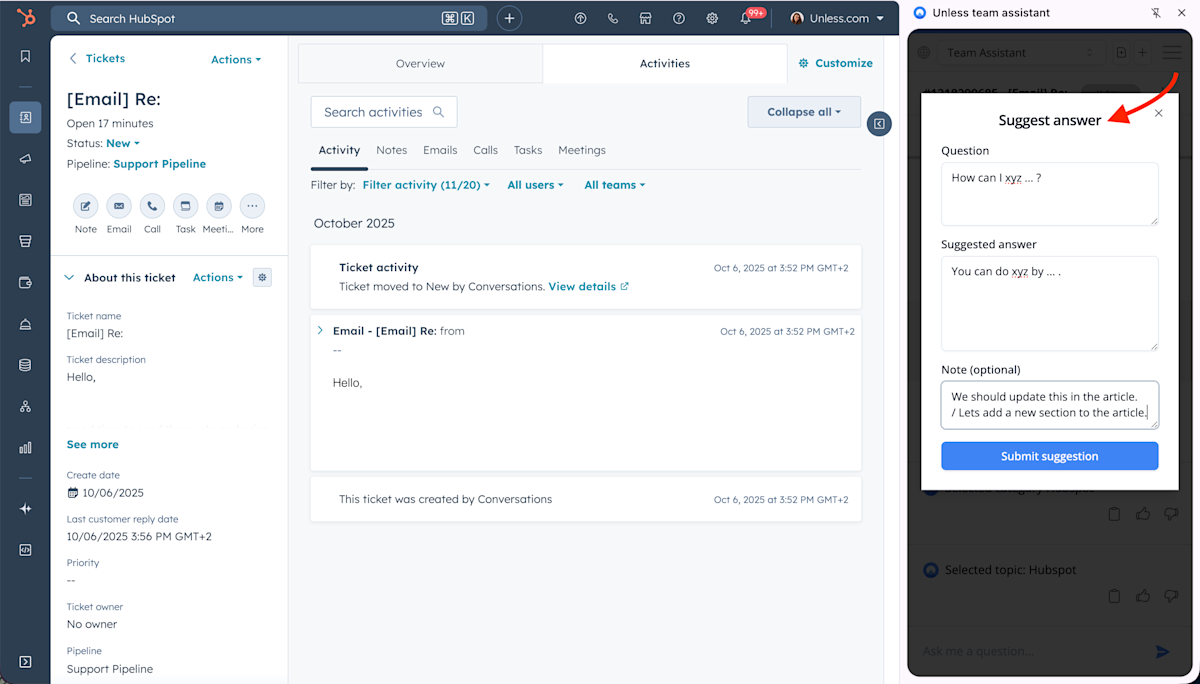Open the Commerce storefront sidebar icon
This screenshot has height=684, width=1200.
25,241
